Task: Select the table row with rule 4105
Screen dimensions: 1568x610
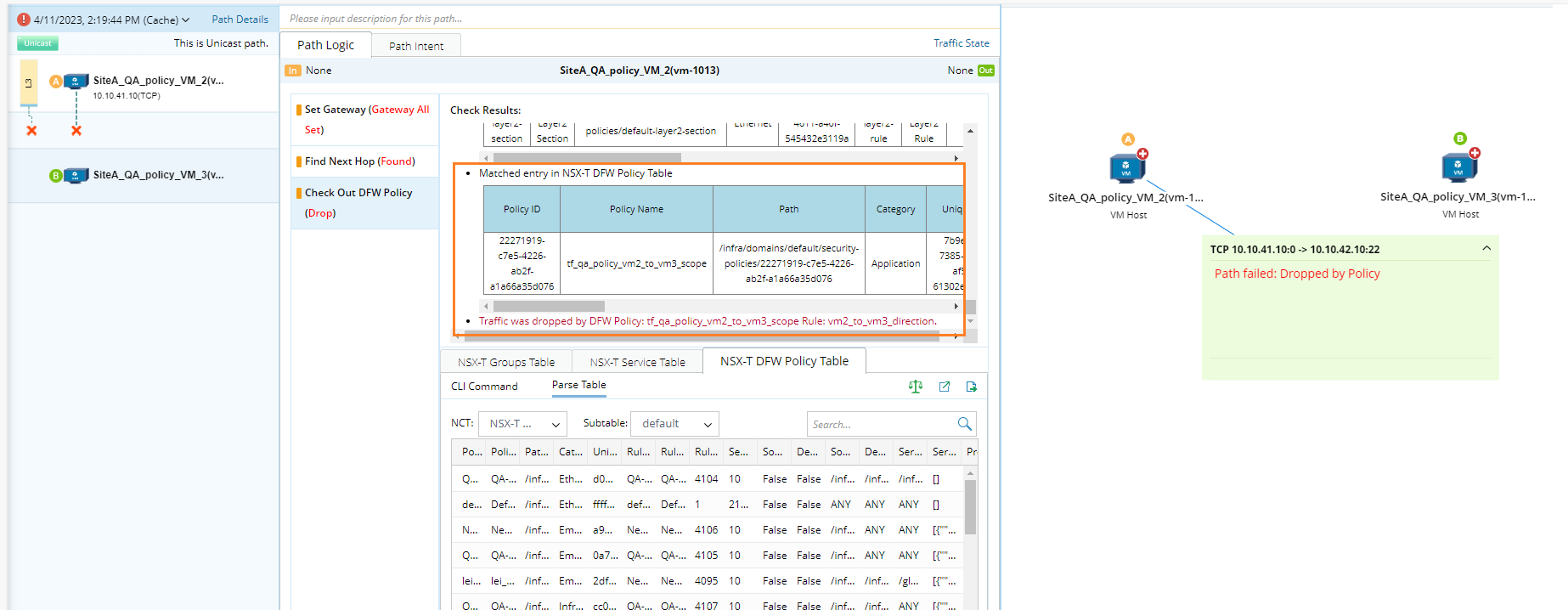Action: [x=708, y=556]
